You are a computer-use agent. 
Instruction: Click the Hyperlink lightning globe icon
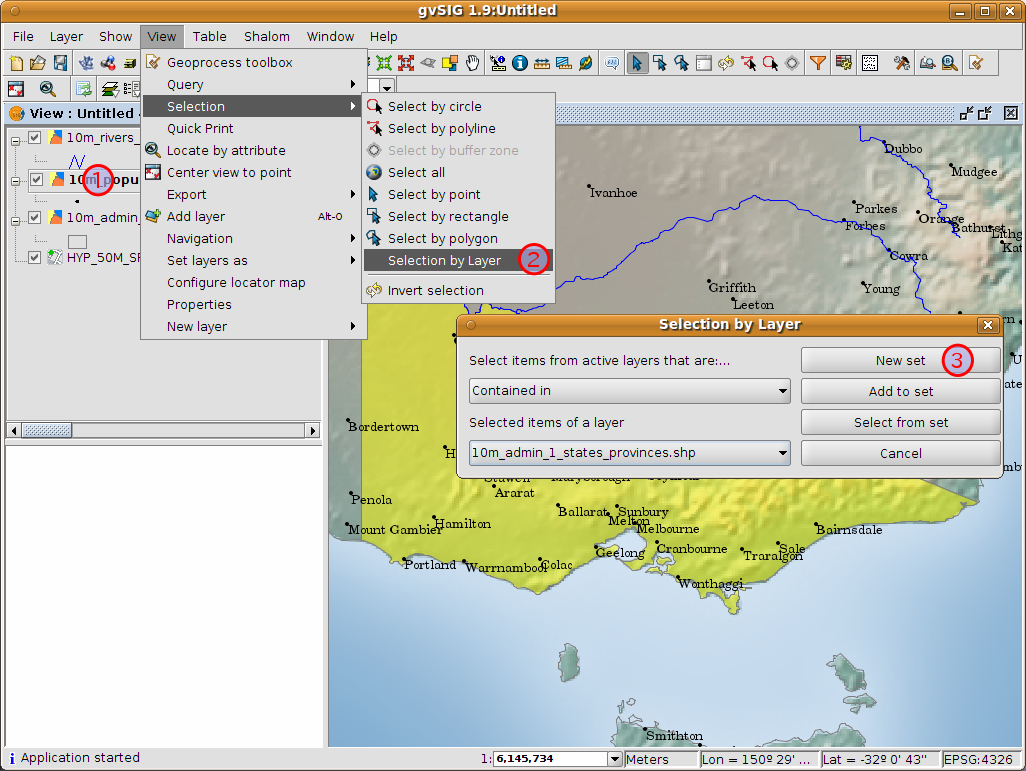point(586,63)
